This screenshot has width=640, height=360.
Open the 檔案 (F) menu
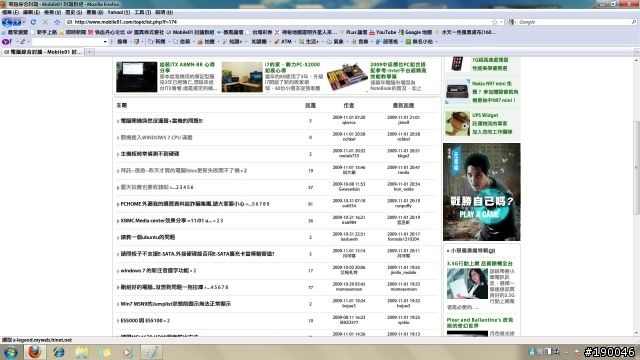coord(10,13)
